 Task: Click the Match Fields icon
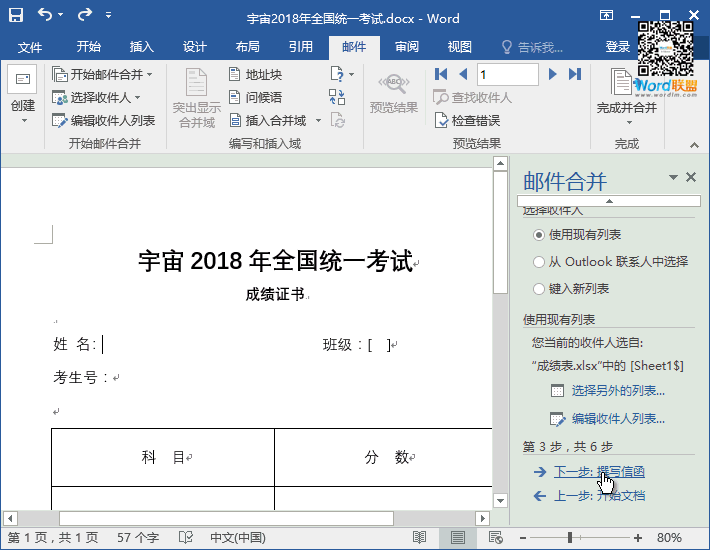(x=337, y=97)
